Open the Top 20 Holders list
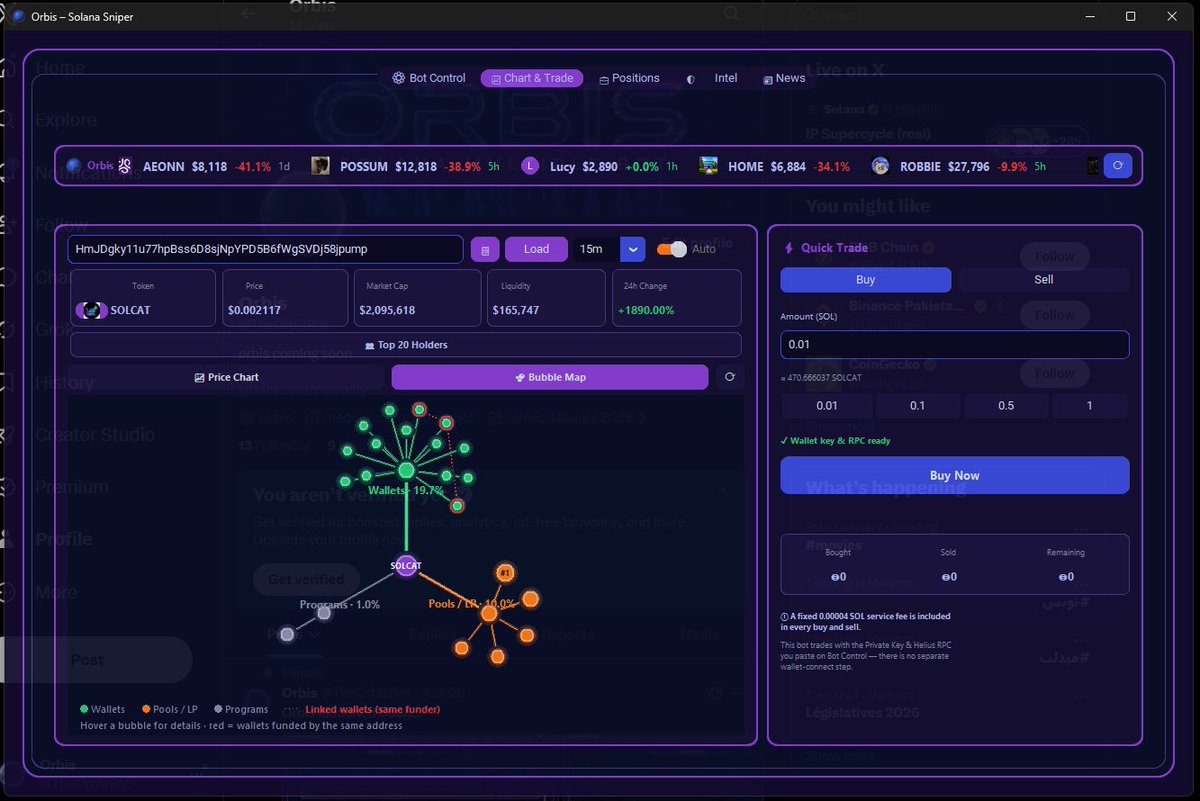This screenshot has height=801, width=1200. [x=406, y=345]
